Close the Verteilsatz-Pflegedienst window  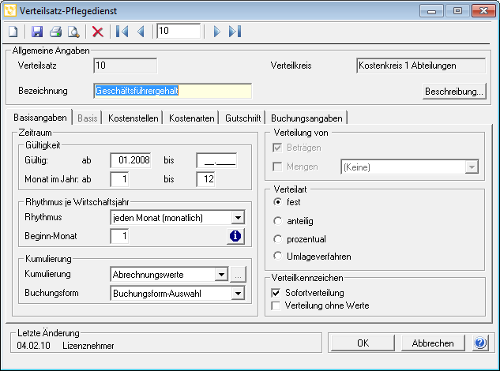tap(483, 11)
